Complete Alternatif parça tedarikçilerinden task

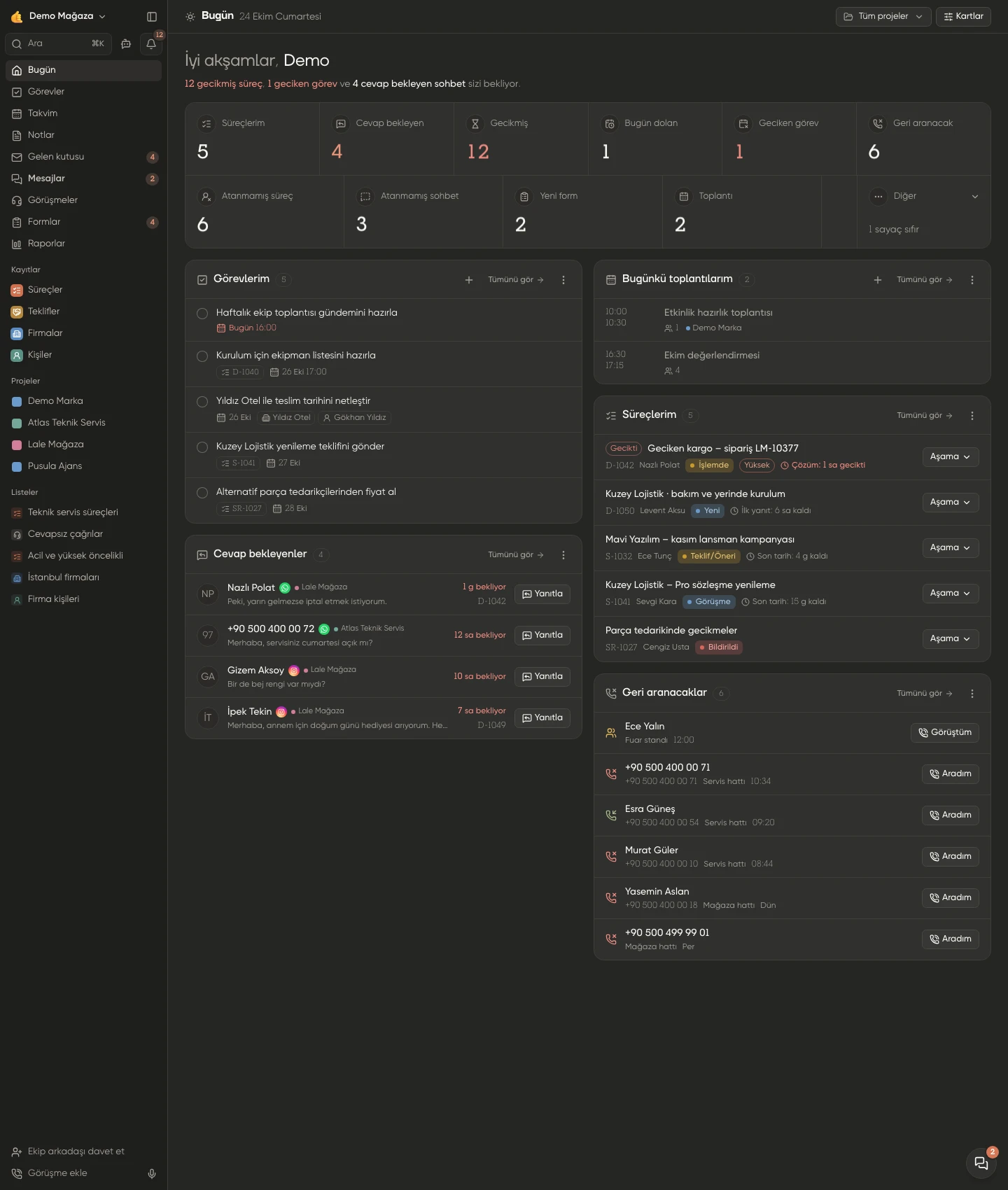[x=202, y=493]
